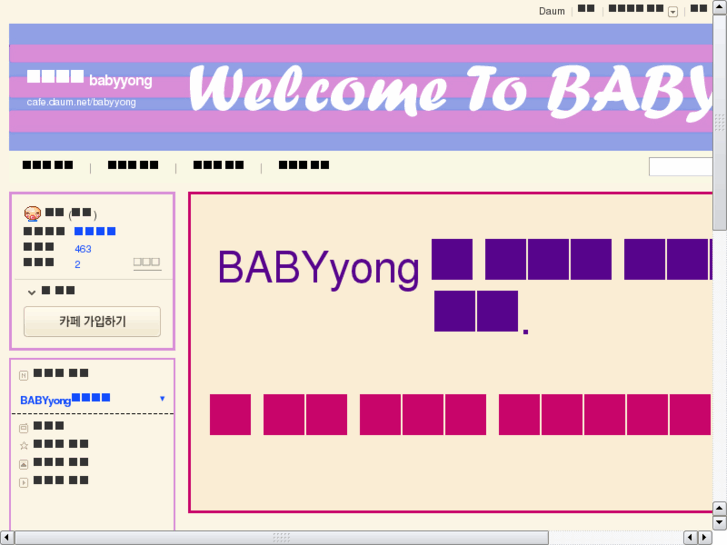
Task: Open the blue BABYyong sidebar menu link
Action: pos(65,399)
